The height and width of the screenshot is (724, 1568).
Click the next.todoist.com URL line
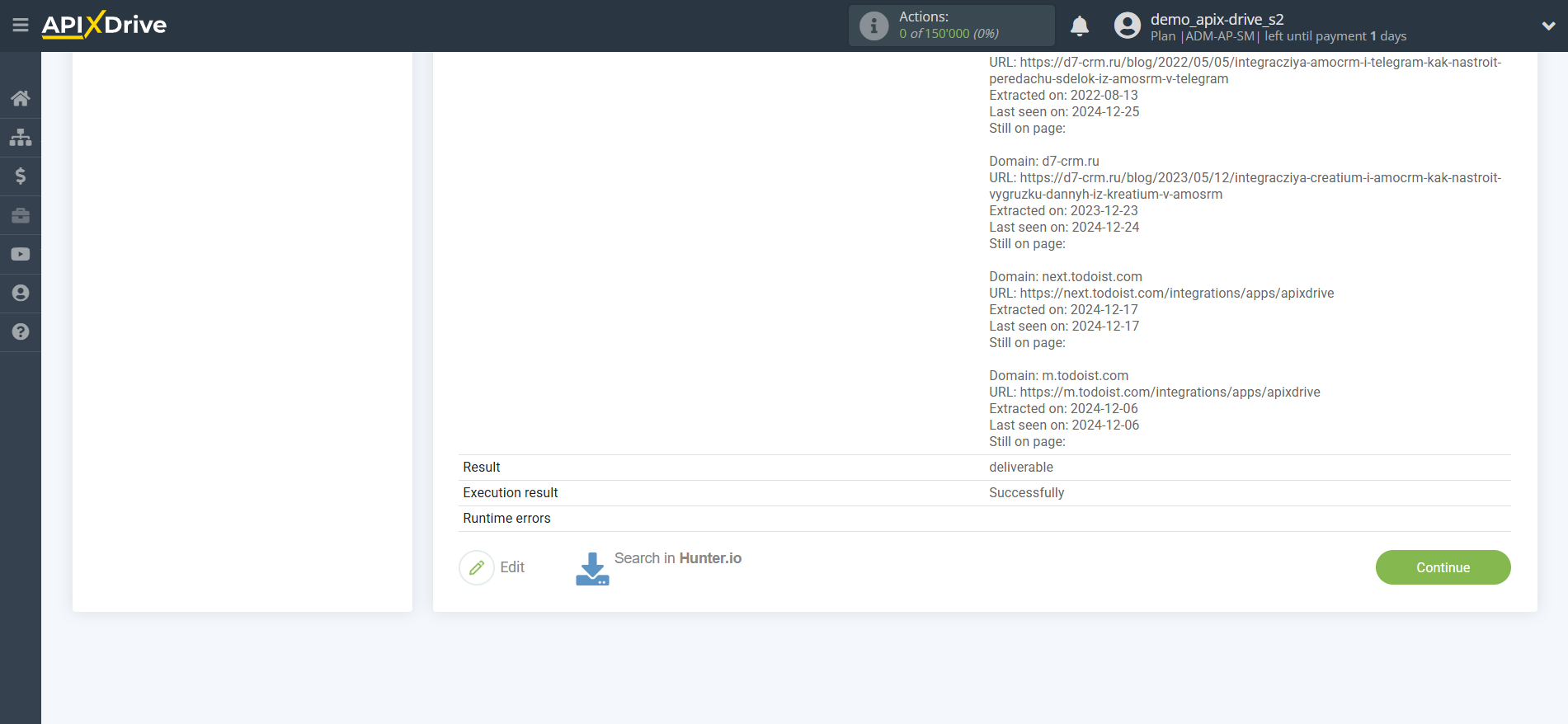click(x=1161, y=293)
